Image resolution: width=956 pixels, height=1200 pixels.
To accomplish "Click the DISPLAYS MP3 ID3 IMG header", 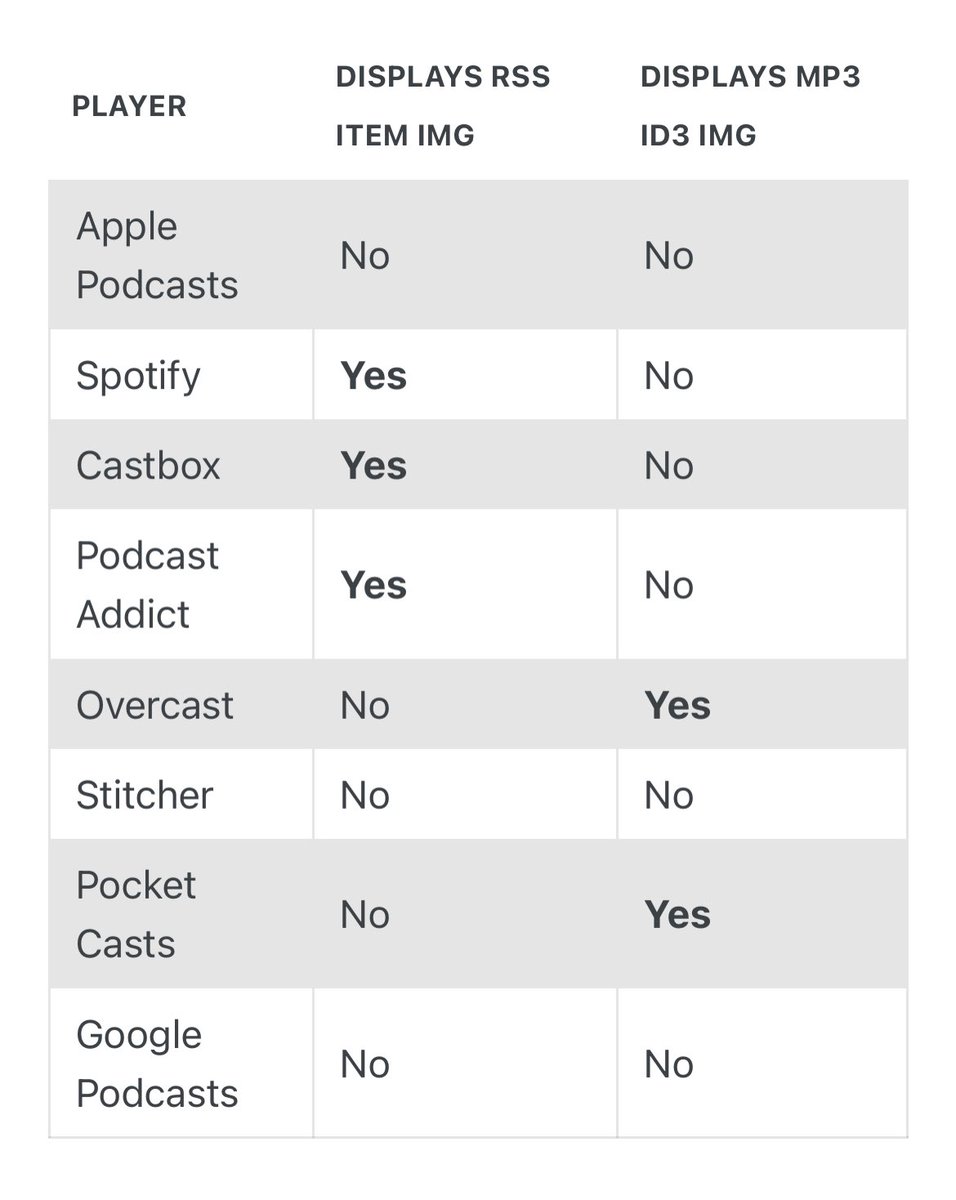I will point(750,106).
